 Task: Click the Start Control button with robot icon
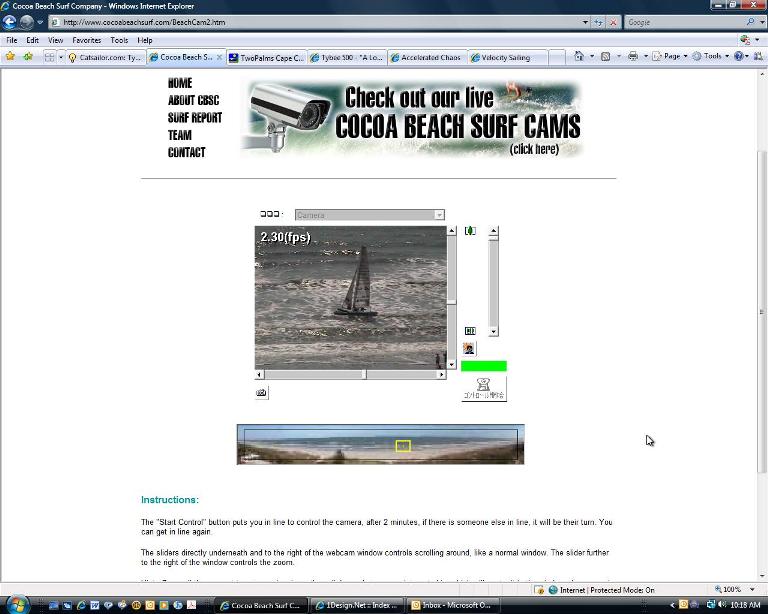(x=484, y=389)
